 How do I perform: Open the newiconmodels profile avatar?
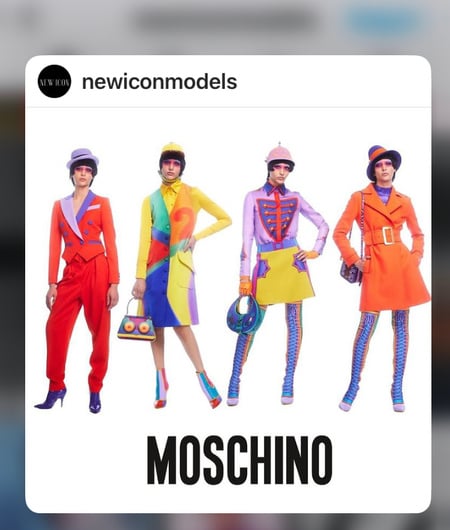(54, 81)
